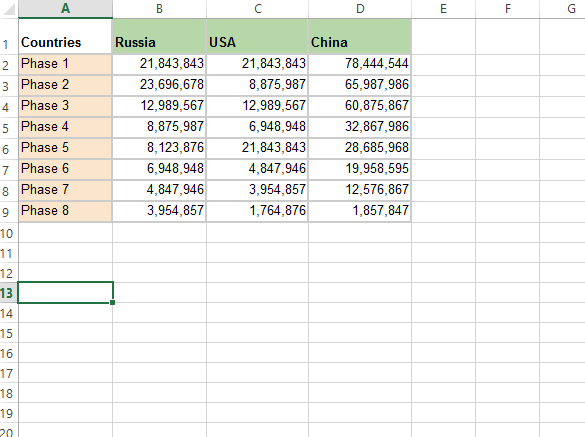Click USA Phase 6 value 4,847,946
Viewport: 585px width, 437px height.
click(x=257, y=169)
